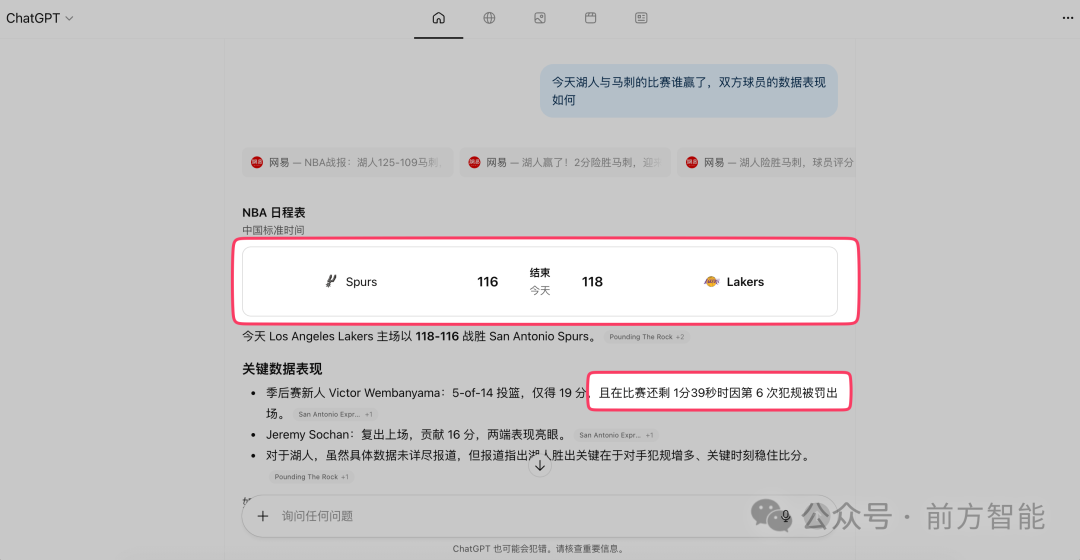Click the "Pounding The Rock +1" citation chip
This screenshot has width=1080, height=560.
click(311, 477)
